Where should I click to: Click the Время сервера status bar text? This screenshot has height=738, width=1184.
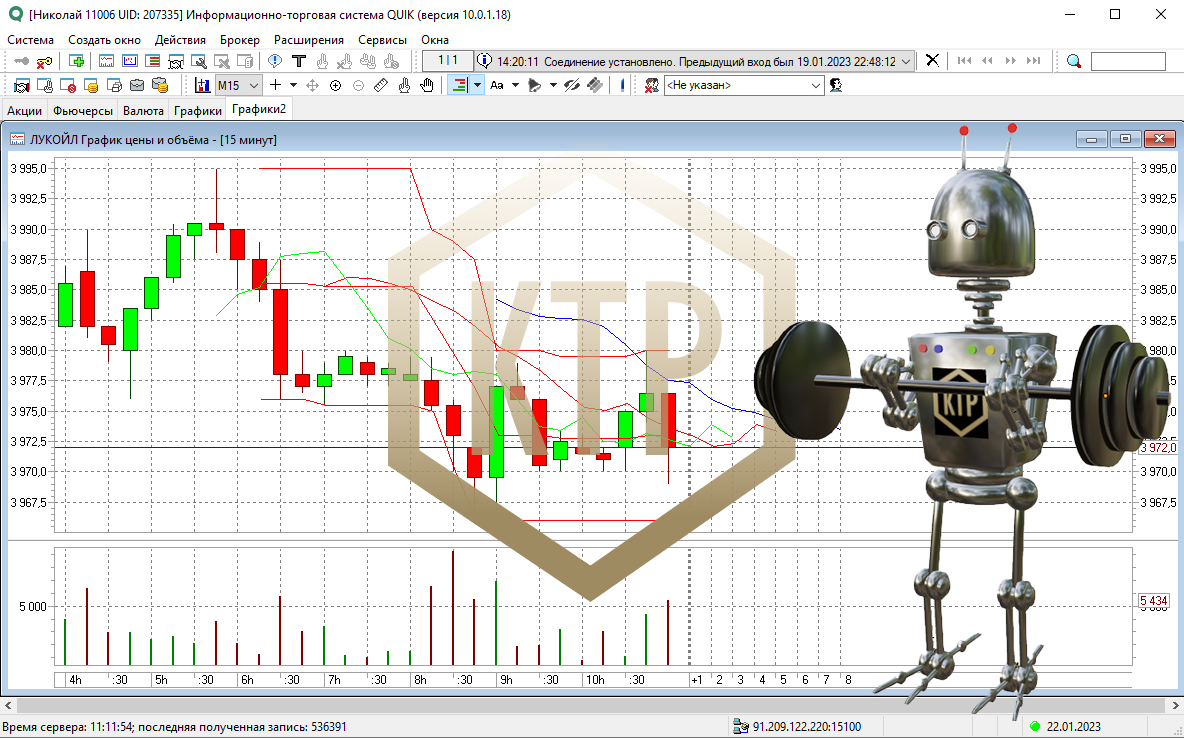pyautogui.click(x=174, y=727)
